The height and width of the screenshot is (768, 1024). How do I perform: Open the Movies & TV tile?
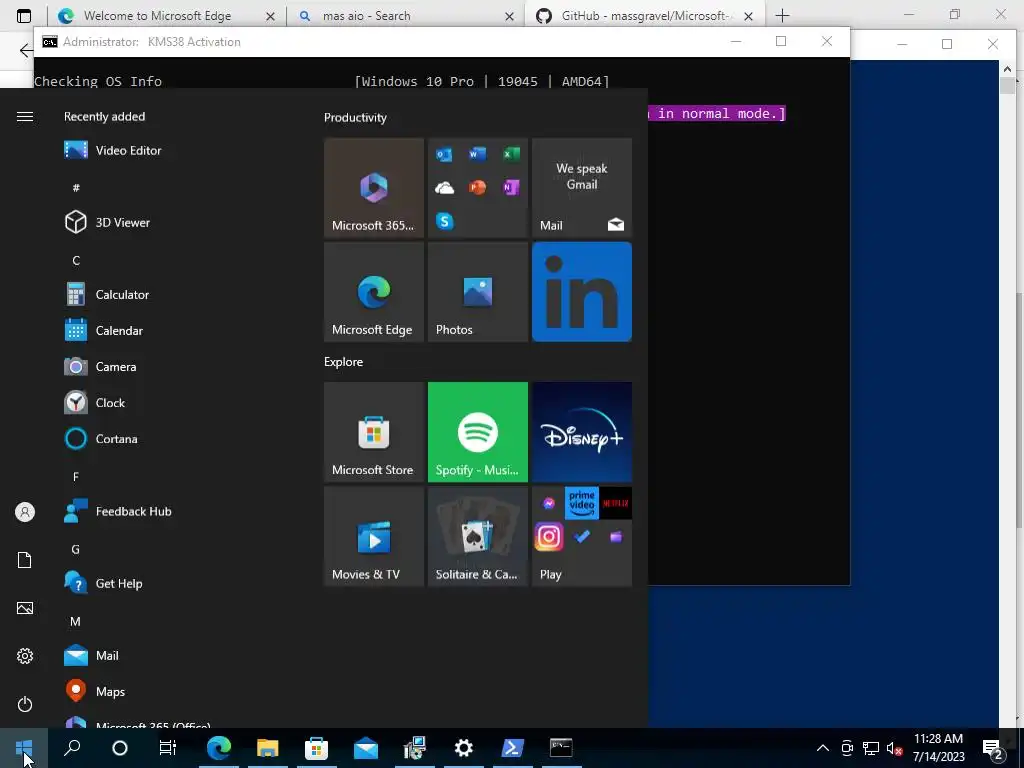tap(374, 536)
